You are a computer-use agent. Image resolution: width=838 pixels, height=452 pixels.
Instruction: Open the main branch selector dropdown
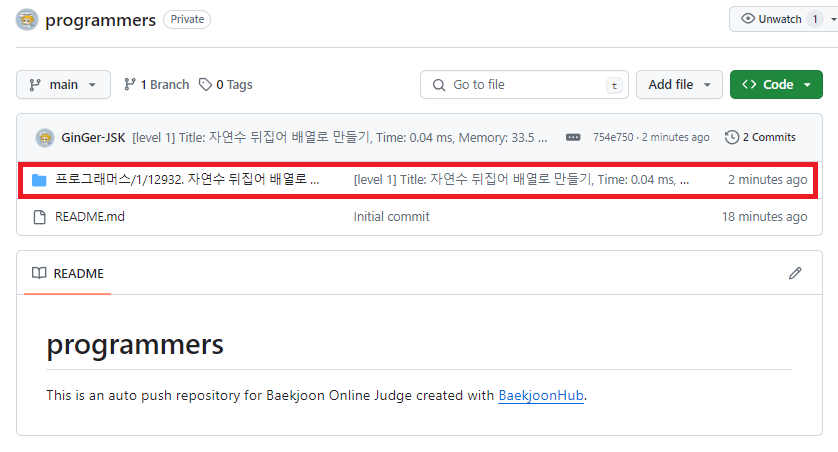(63, 84)
